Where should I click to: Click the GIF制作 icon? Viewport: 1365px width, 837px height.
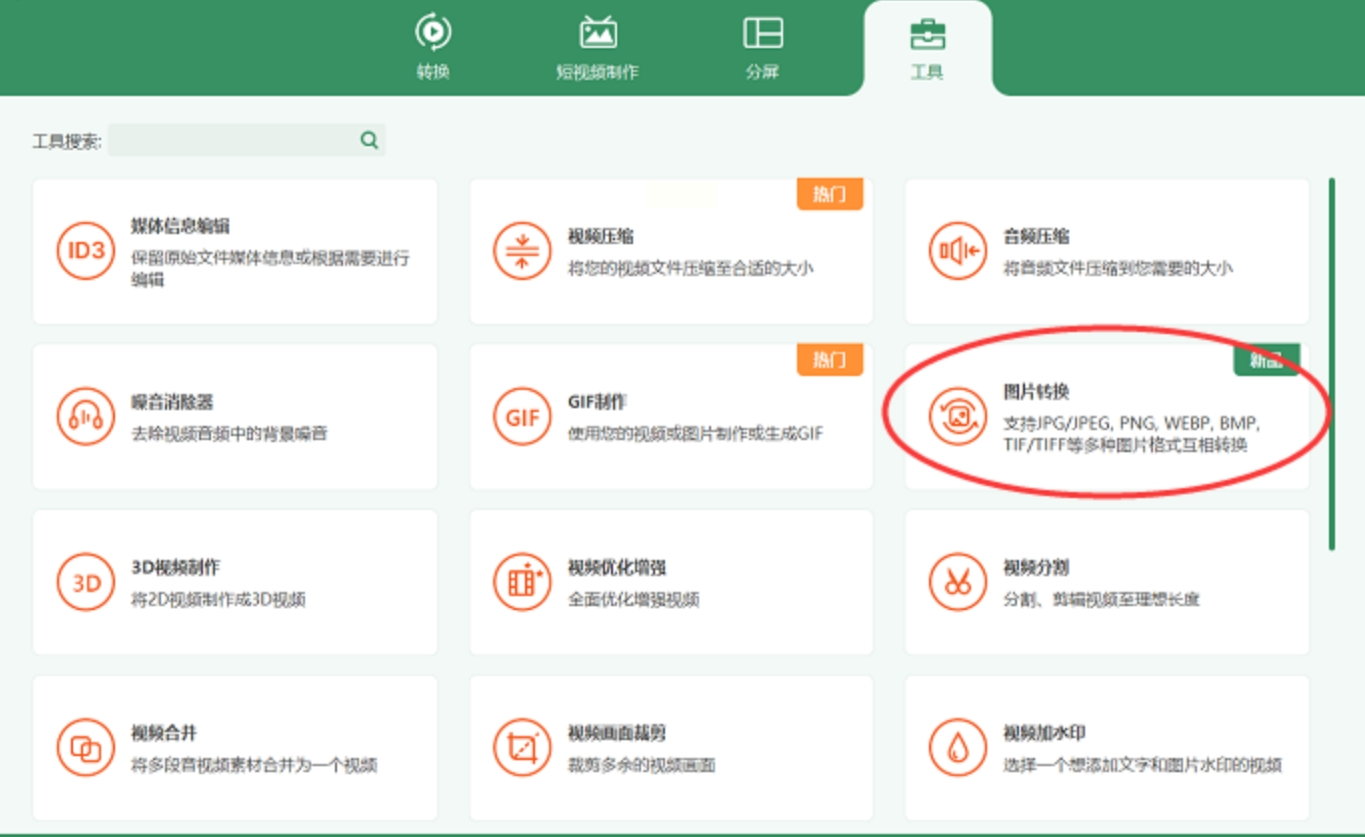click(x=522, y=416)
